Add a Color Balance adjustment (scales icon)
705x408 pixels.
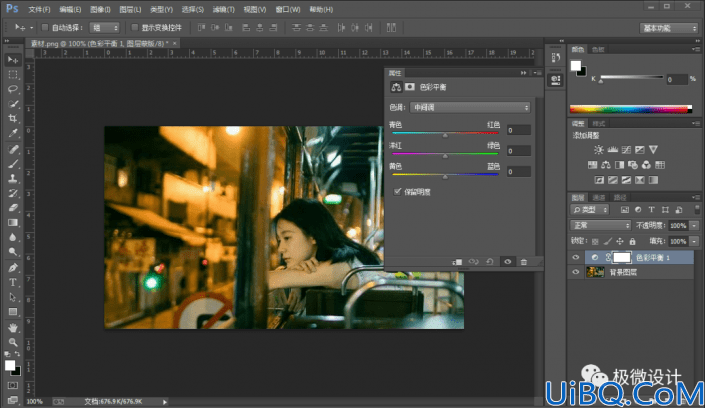[606, 165]
